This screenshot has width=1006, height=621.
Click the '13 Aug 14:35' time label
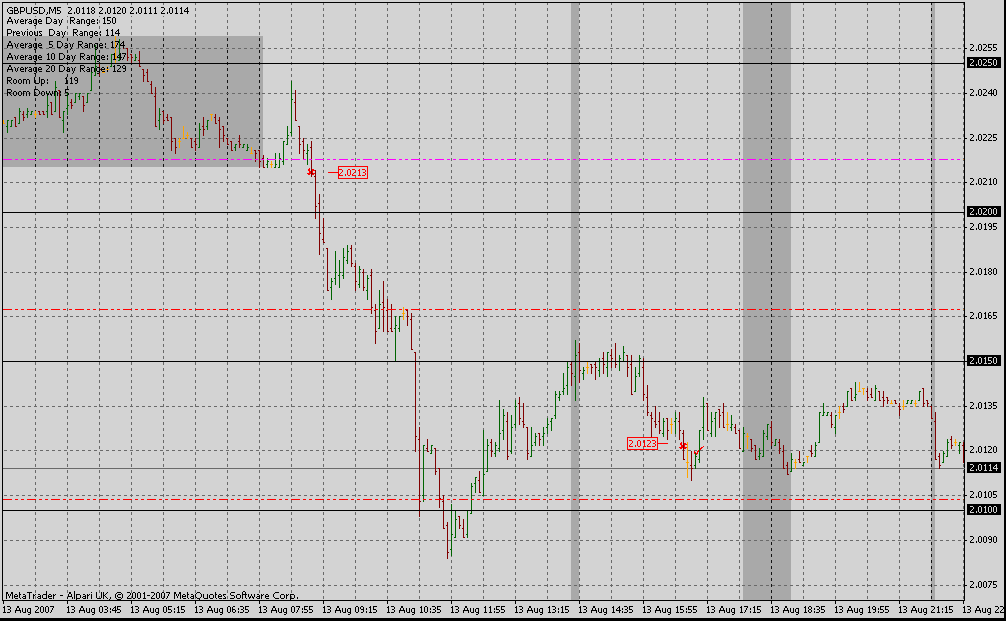point(606,609)
